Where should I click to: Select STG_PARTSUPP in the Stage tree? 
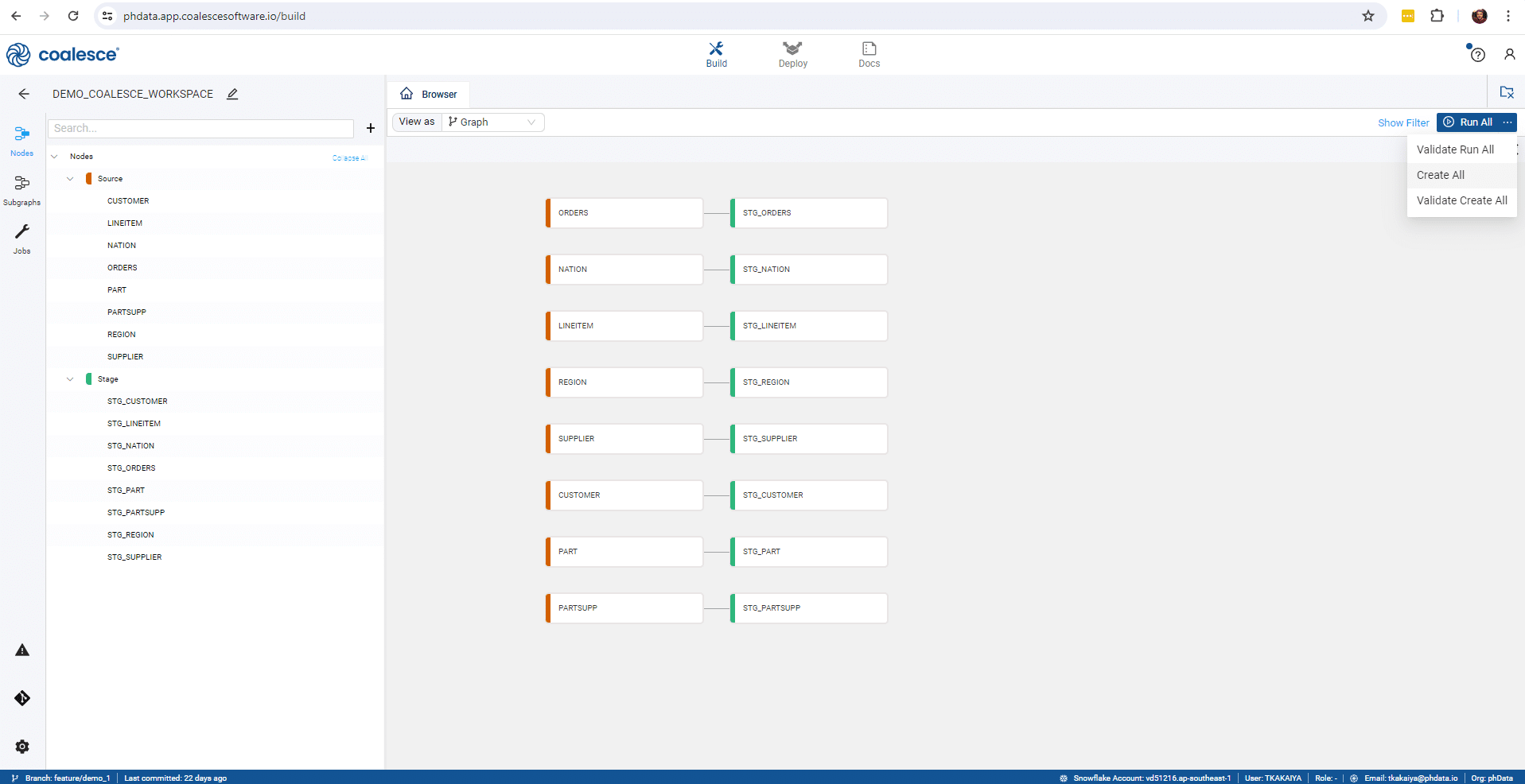pyautogui.click(x=136, y=513)
